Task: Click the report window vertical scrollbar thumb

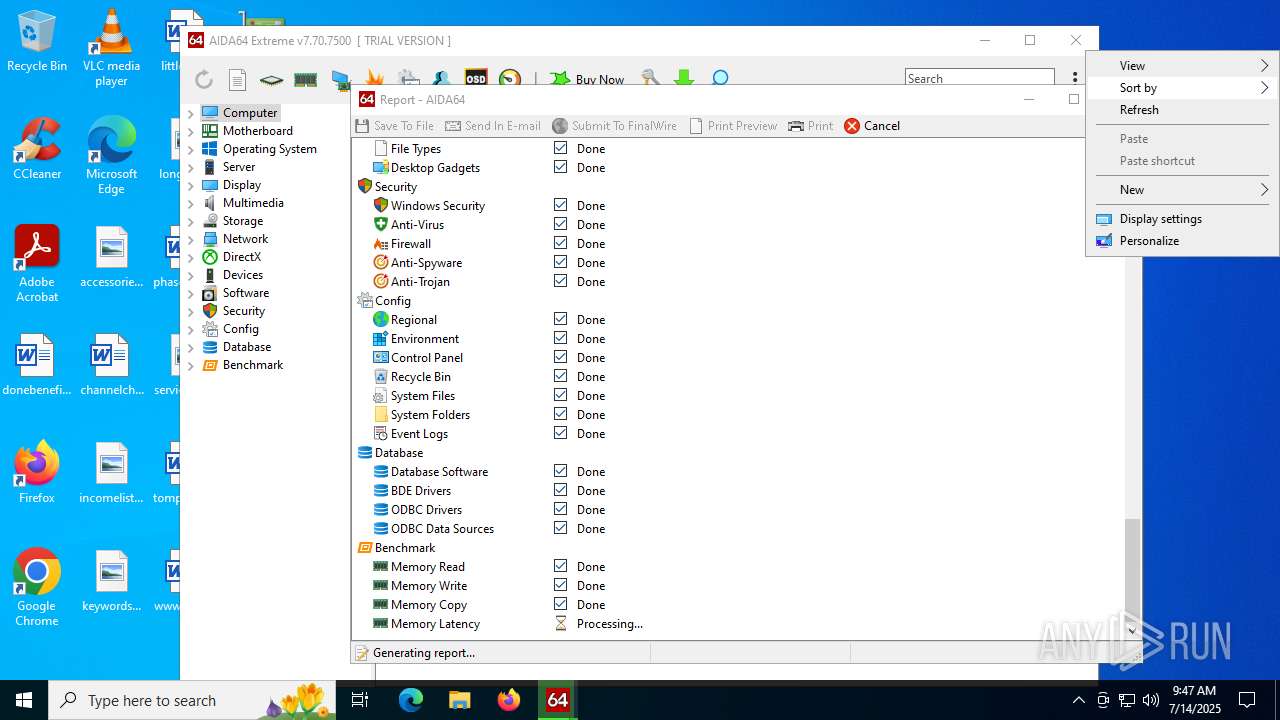Action: pos(1132,568)
